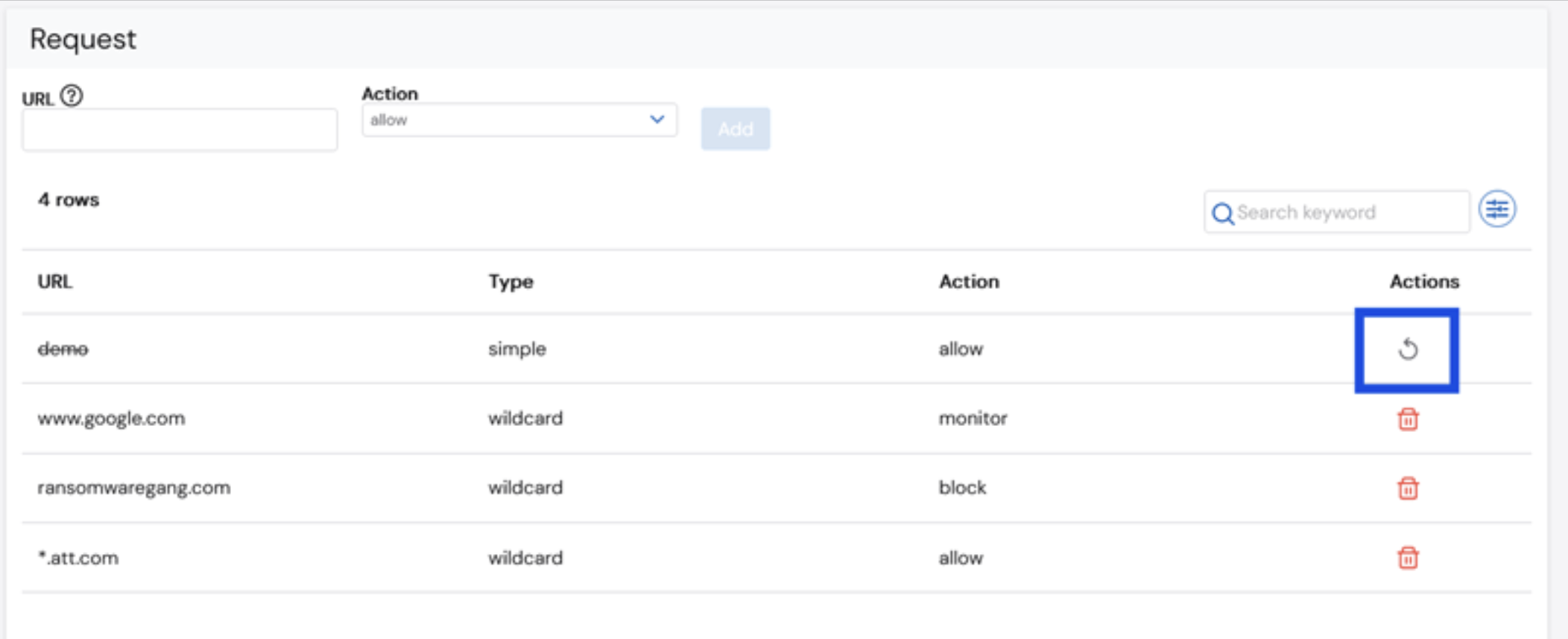Remove the *.att.com rule

click(x=1408, y=558)
